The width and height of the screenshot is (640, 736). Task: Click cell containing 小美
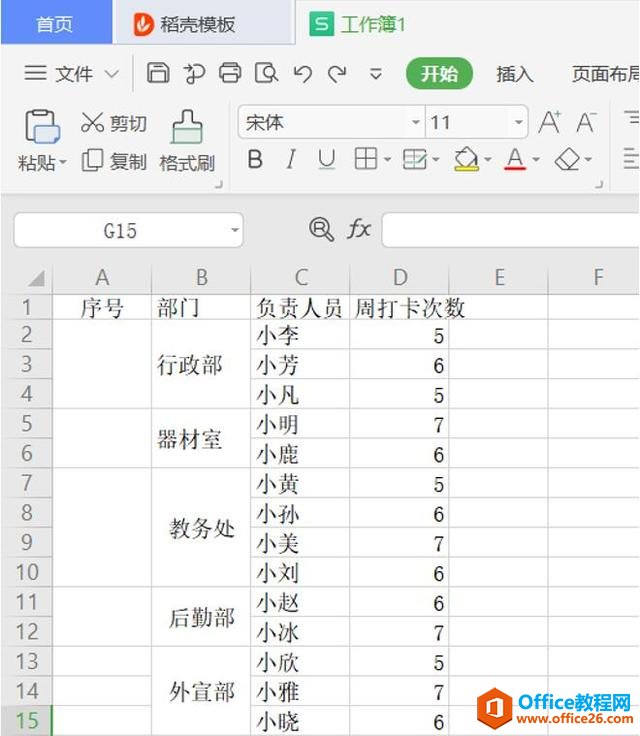[300, 543]
